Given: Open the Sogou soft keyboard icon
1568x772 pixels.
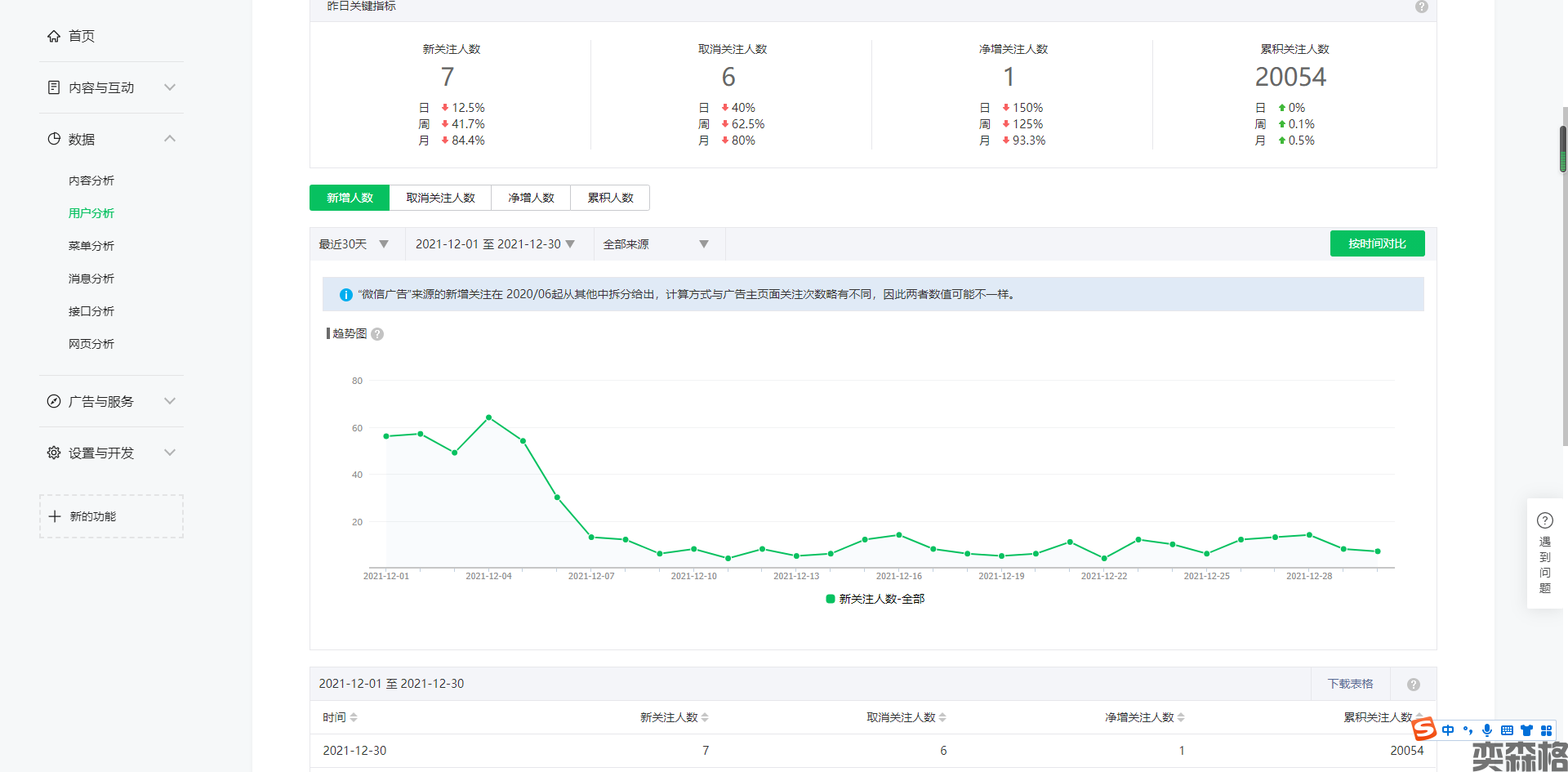Looking at the screenshot, I should point(1507,730).
